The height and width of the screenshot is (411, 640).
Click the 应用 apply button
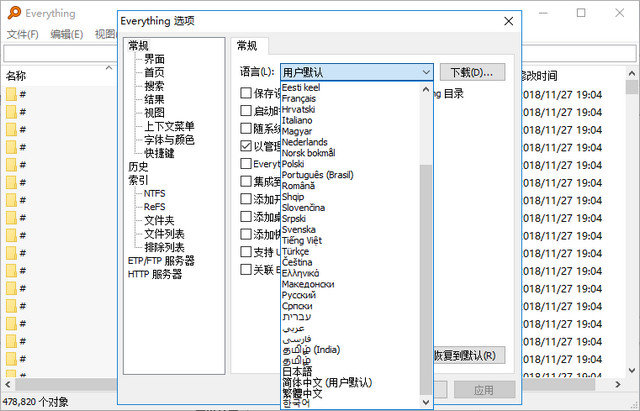coord(484,390)
